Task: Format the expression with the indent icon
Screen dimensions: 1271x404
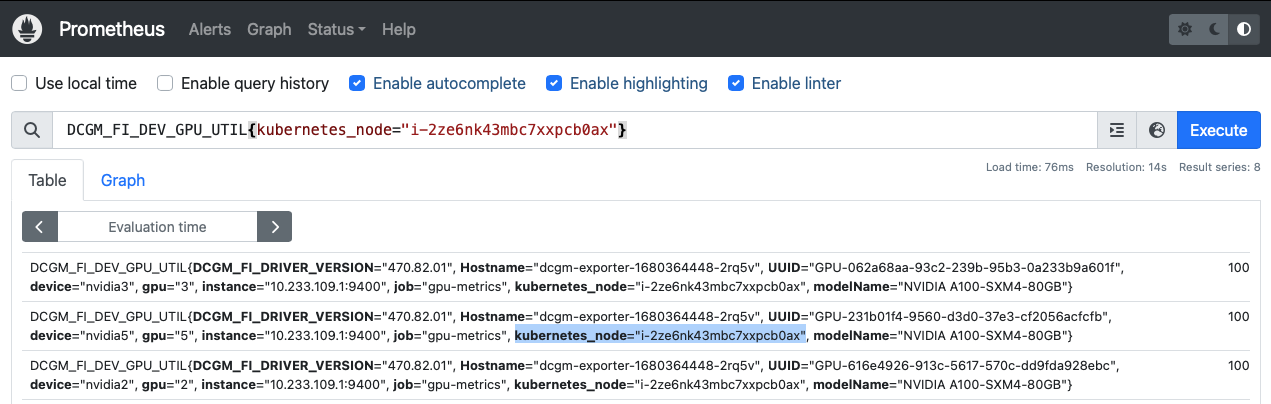Action: 1117,130
